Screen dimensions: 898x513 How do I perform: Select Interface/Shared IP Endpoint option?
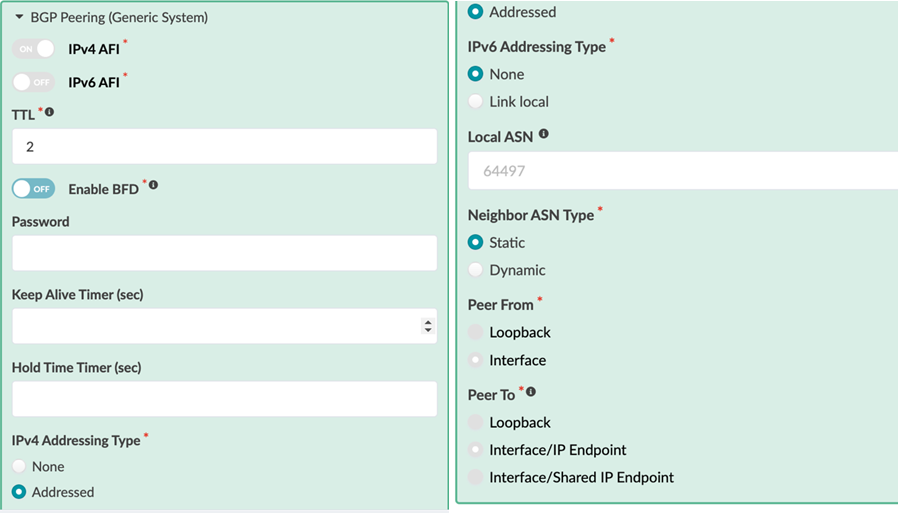(x=476, y=478)
